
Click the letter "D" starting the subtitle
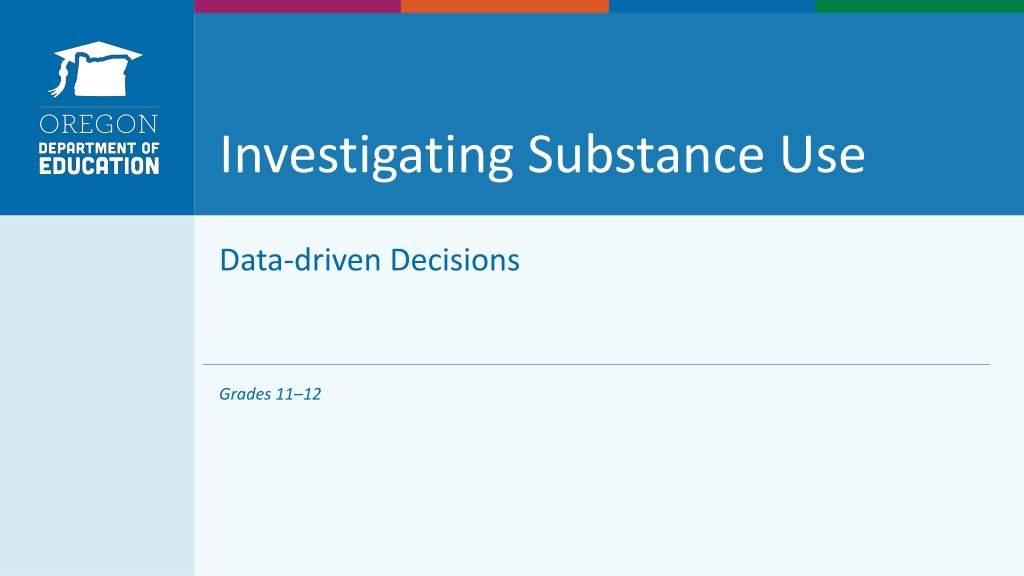[x=230, y=260]
